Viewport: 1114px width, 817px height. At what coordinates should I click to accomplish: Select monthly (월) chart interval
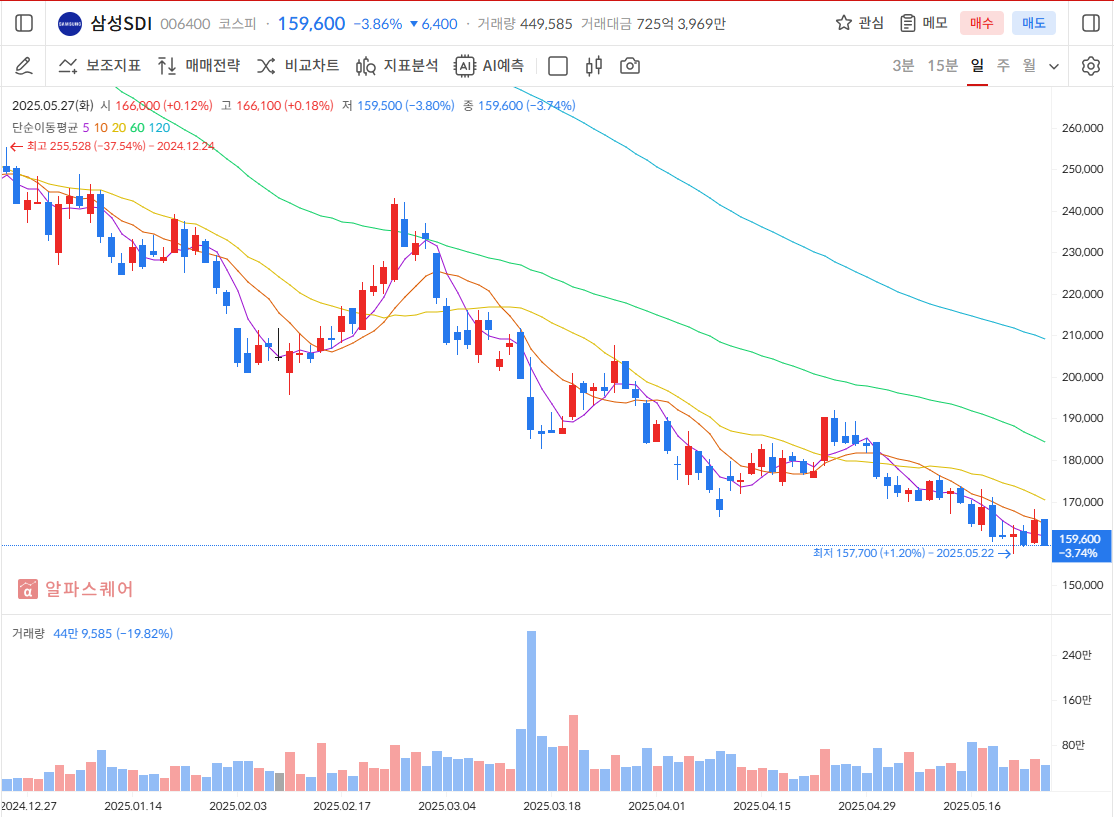click(1029, 66)
